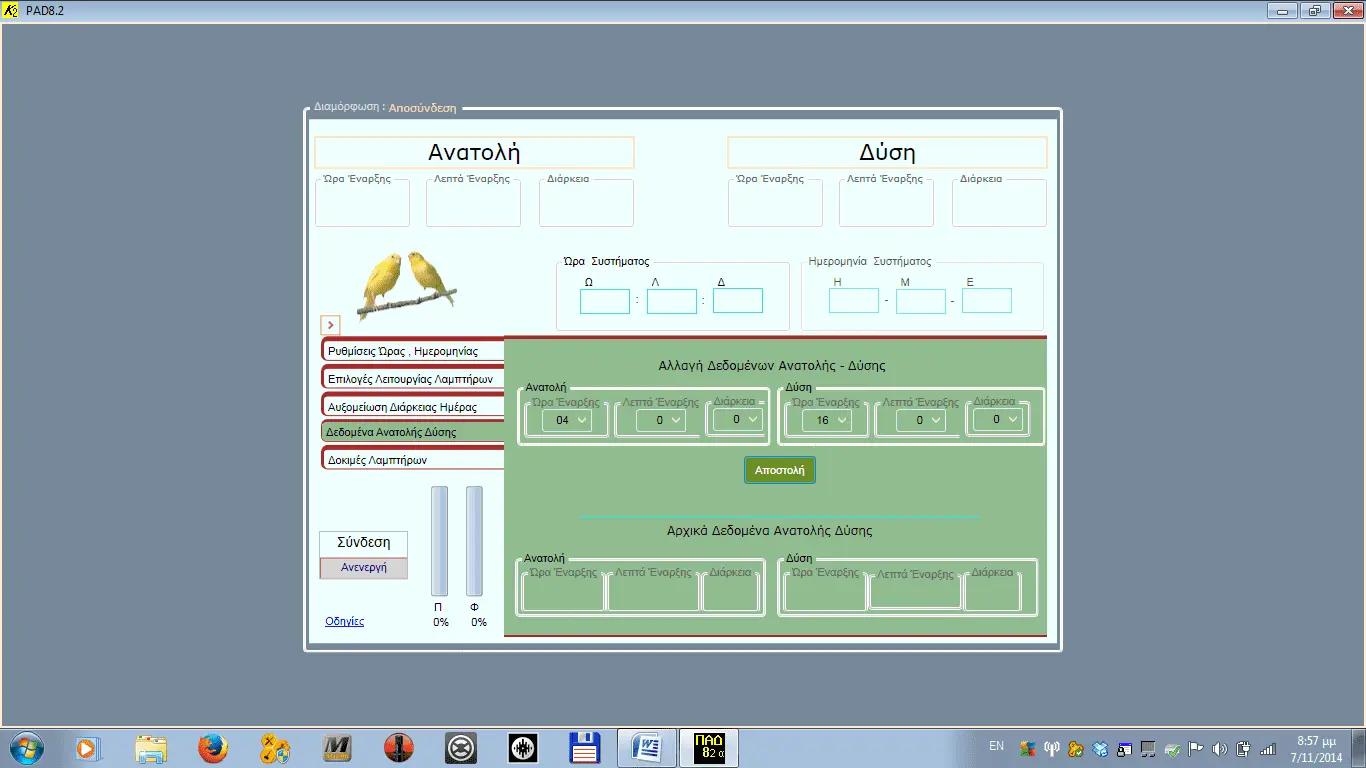Open the floppy disk save taskbar icon
Viewport: 1366px width, 768px height.
coord(584,748)
